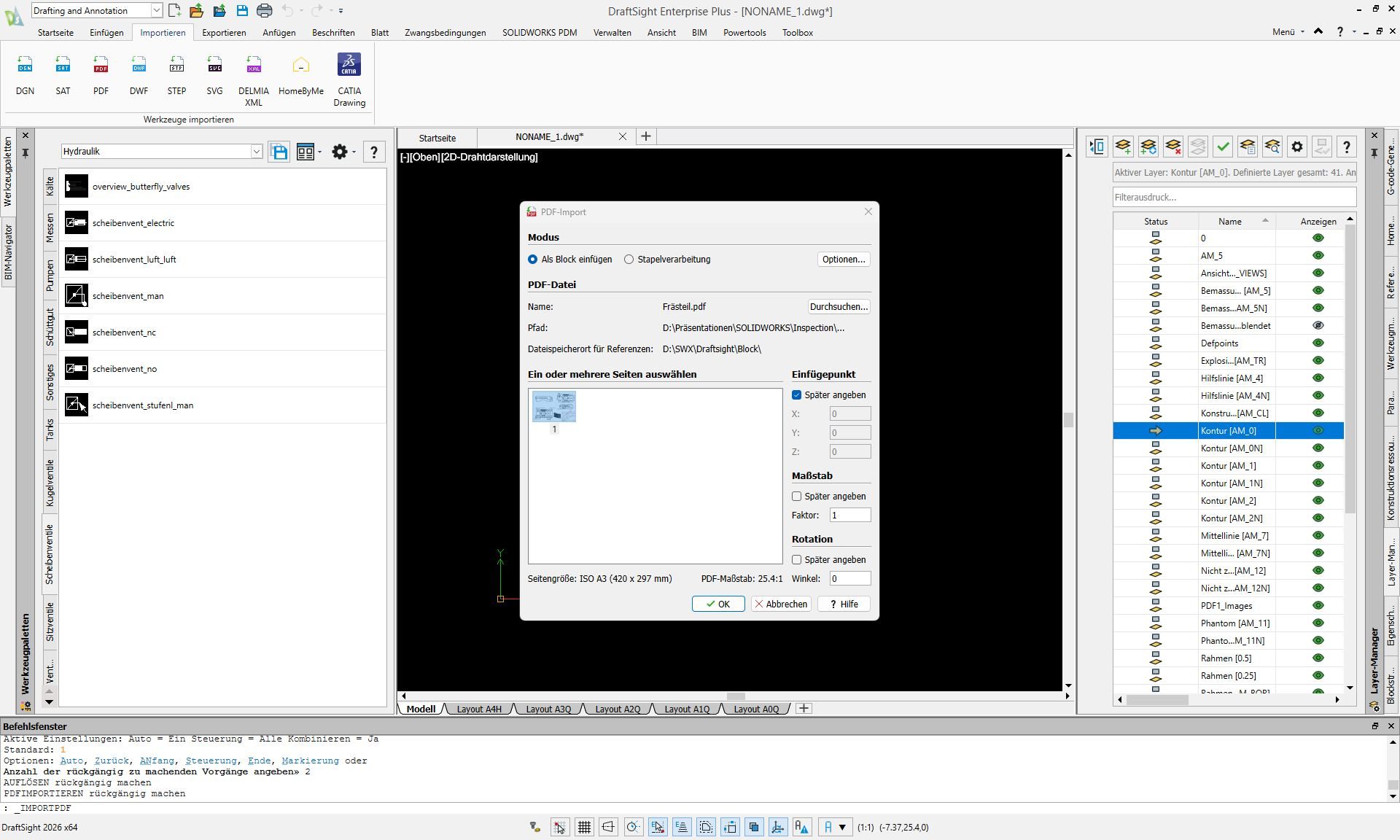
Task: Enable Maßstab Später angeben checkbox
Action: (796, 497)
